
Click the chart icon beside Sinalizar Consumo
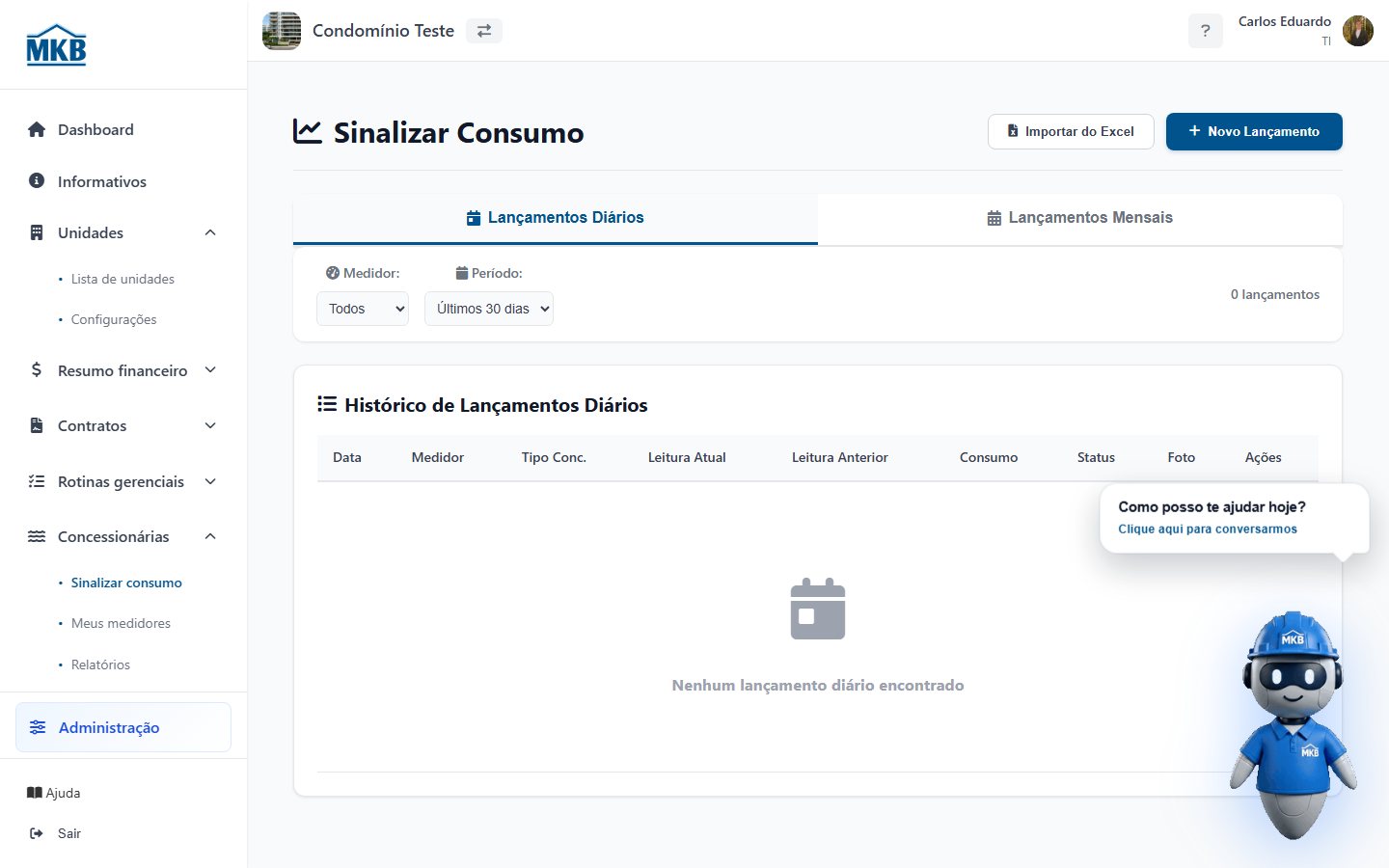(x=308, y=131)
